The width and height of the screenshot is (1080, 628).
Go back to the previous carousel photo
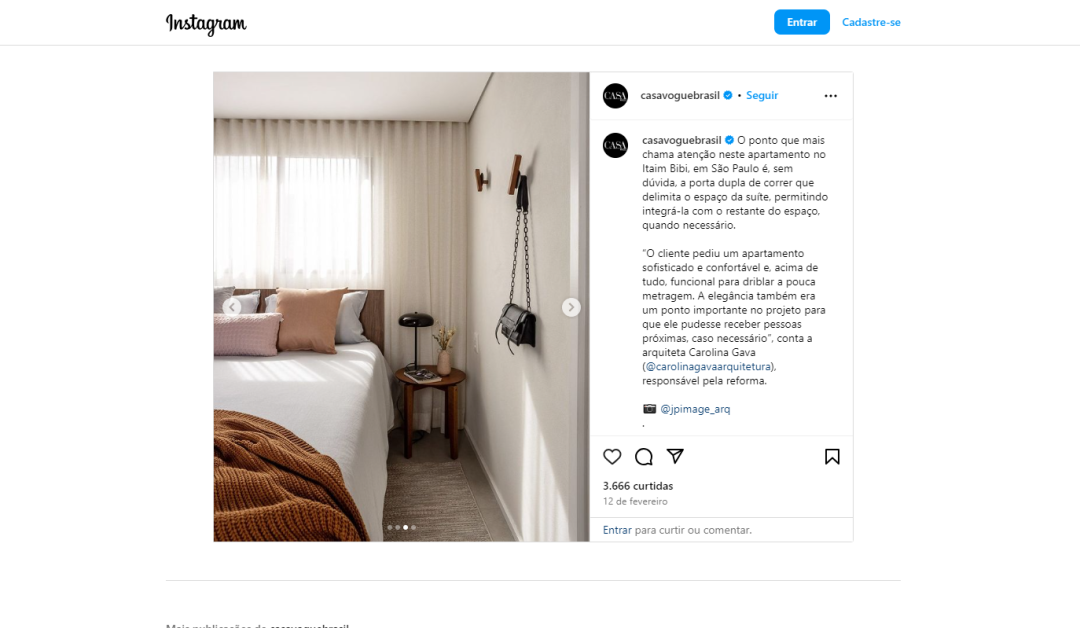[232, 307]
